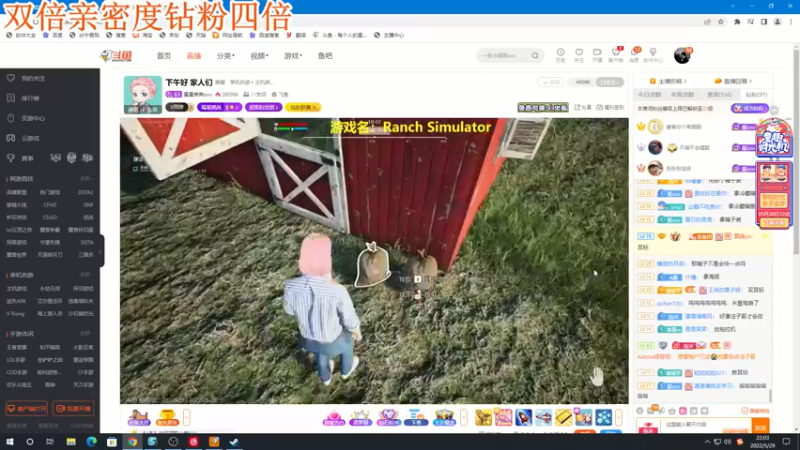Expand the 视频 video dropdown
Screen dimensions: 800x450
(259, 56)
